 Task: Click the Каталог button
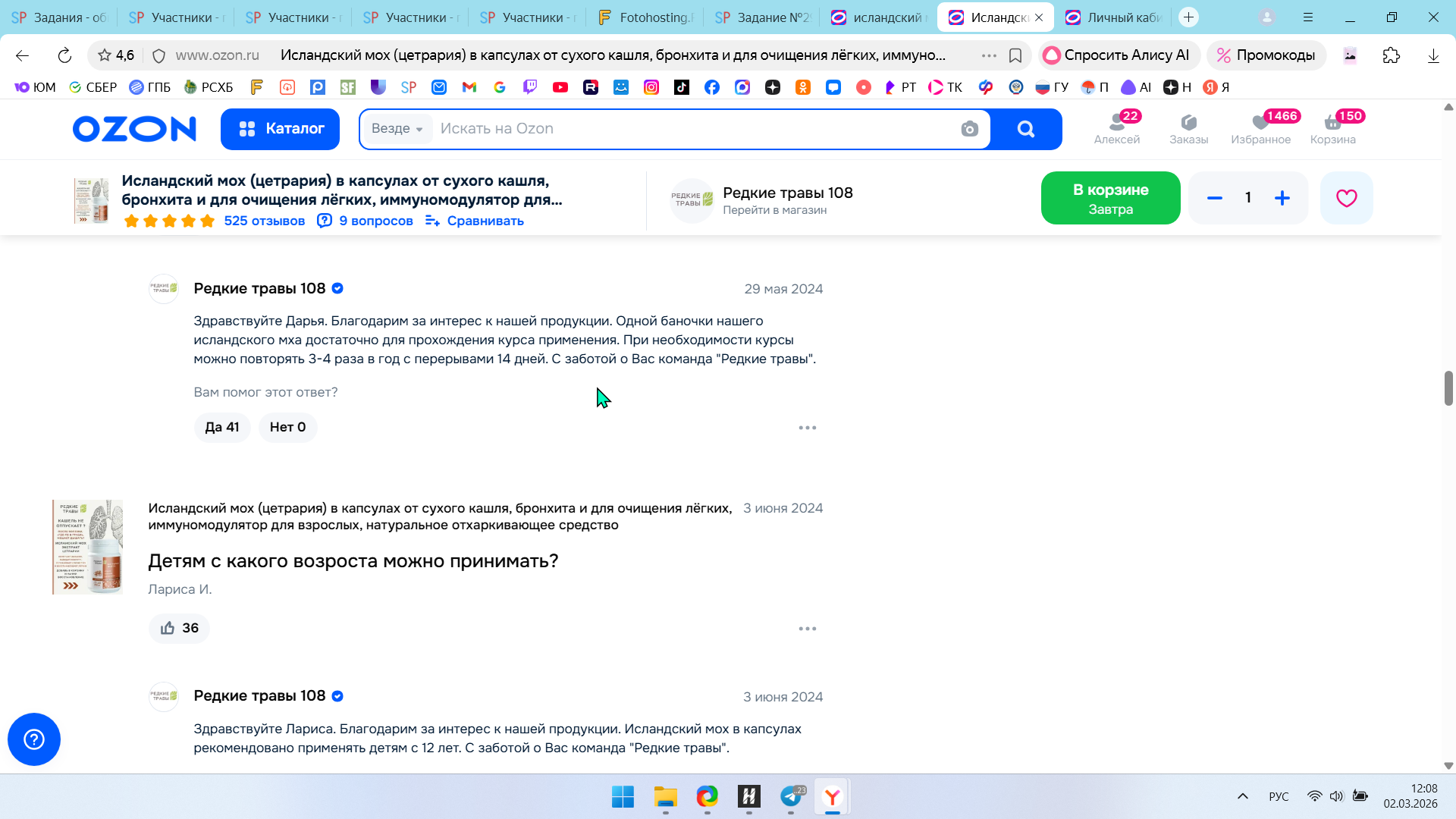pyautogui.click(x=280, y=129)
